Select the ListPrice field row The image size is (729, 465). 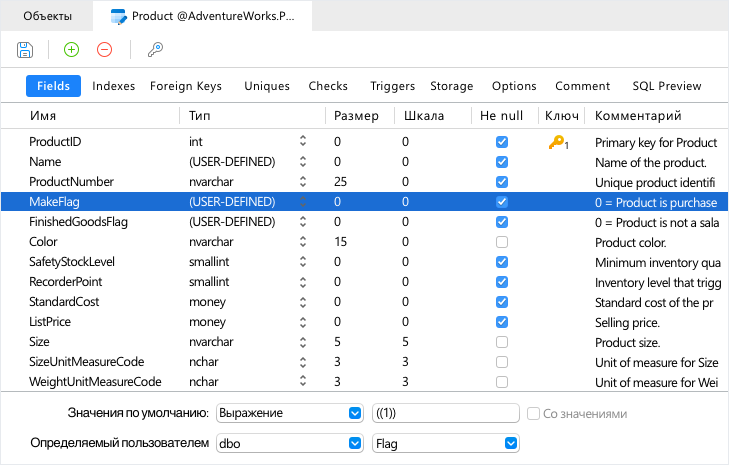click(x=364, y=322)
